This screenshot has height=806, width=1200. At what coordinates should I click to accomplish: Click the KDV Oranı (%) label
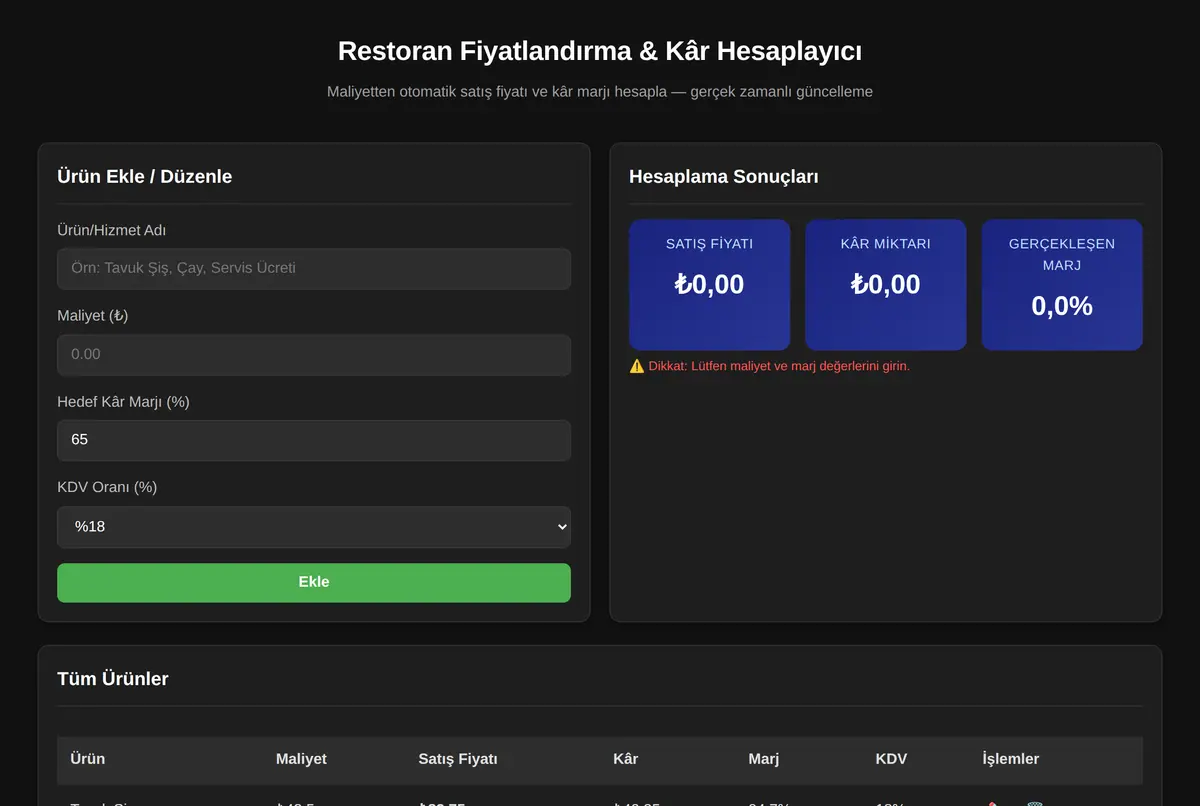pos(107,488)
